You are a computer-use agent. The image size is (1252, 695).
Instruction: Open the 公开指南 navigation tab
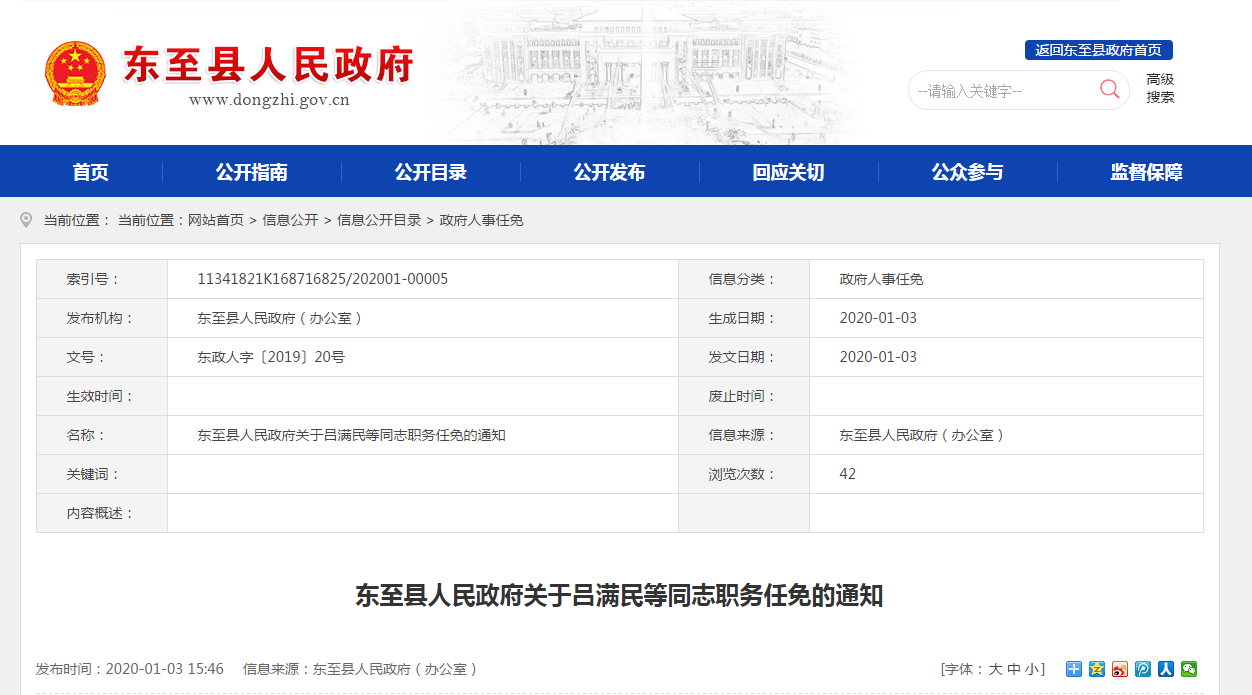tap(252, 172)
